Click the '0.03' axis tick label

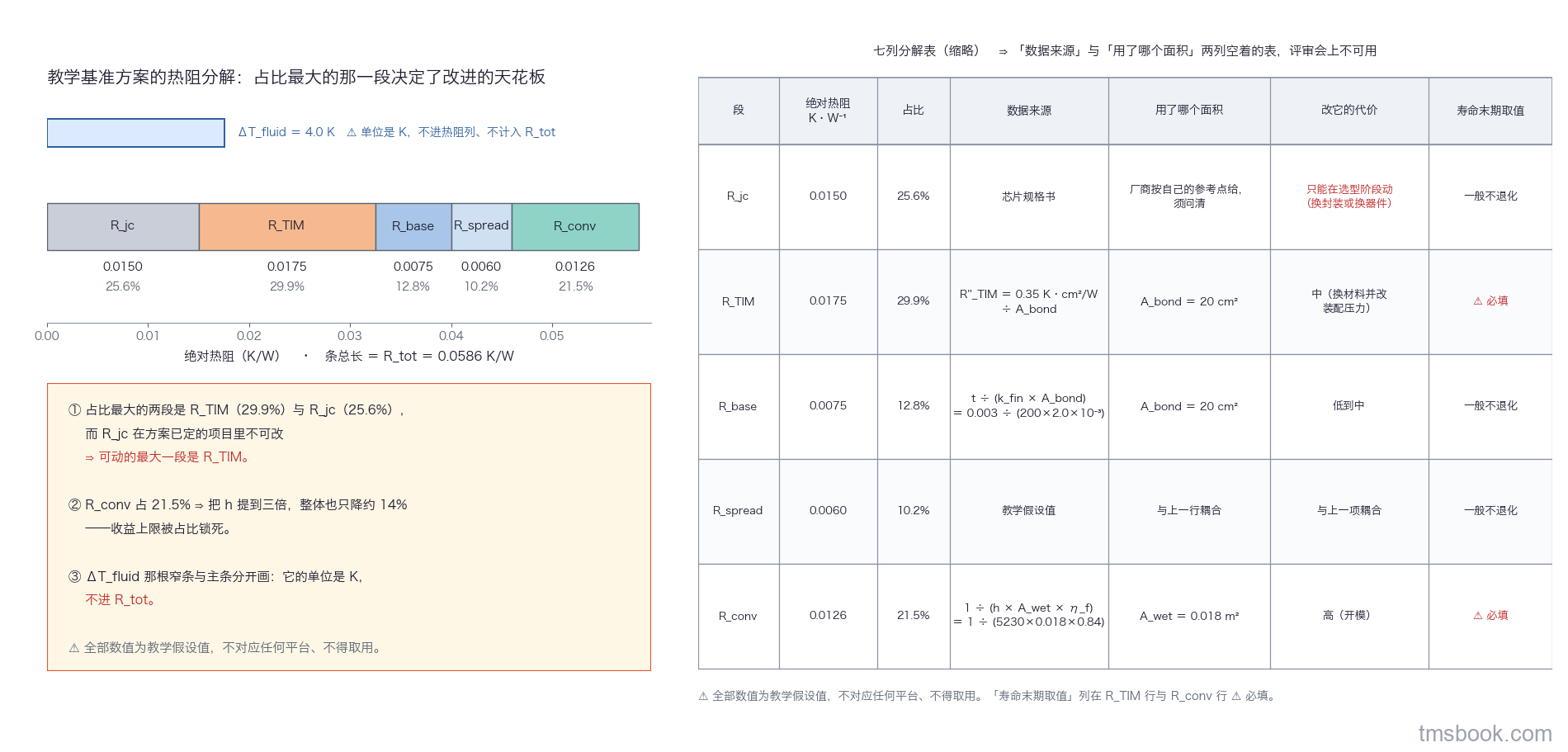coord(350,336)
